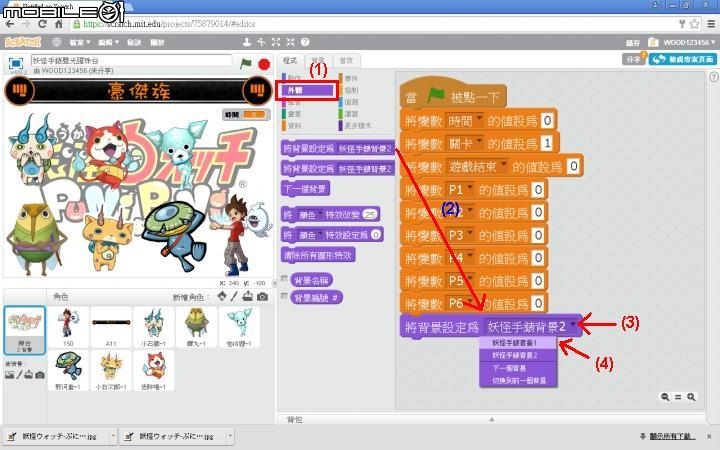
Task: Paint a new backdrop icon
Action: coord(19,375)
